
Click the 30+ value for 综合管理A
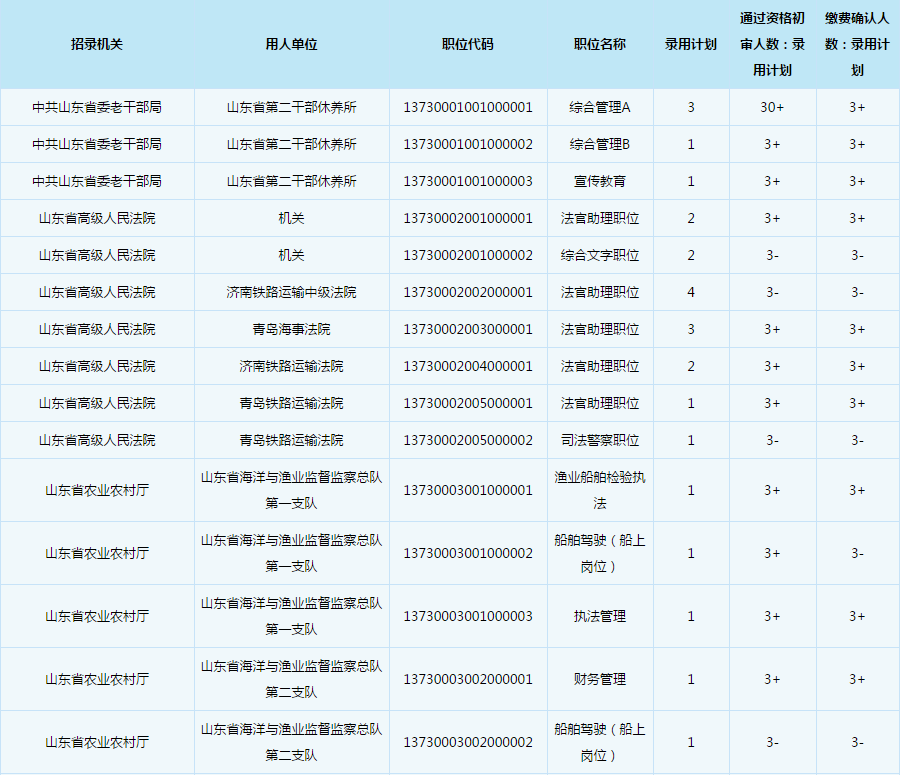(x=772, y=107)
